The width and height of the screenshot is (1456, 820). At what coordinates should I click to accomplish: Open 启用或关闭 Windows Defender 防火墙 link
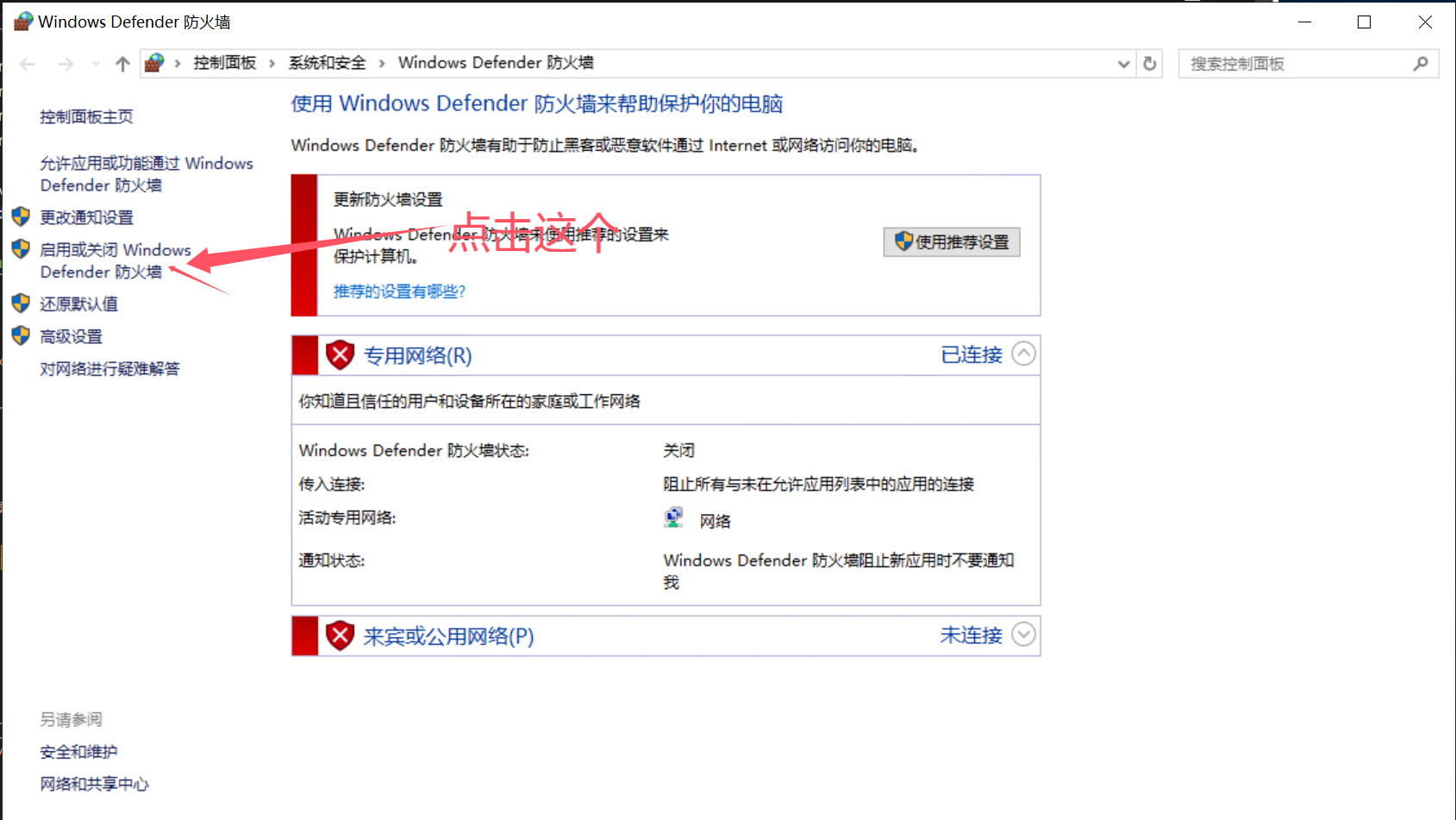(116, 260)
